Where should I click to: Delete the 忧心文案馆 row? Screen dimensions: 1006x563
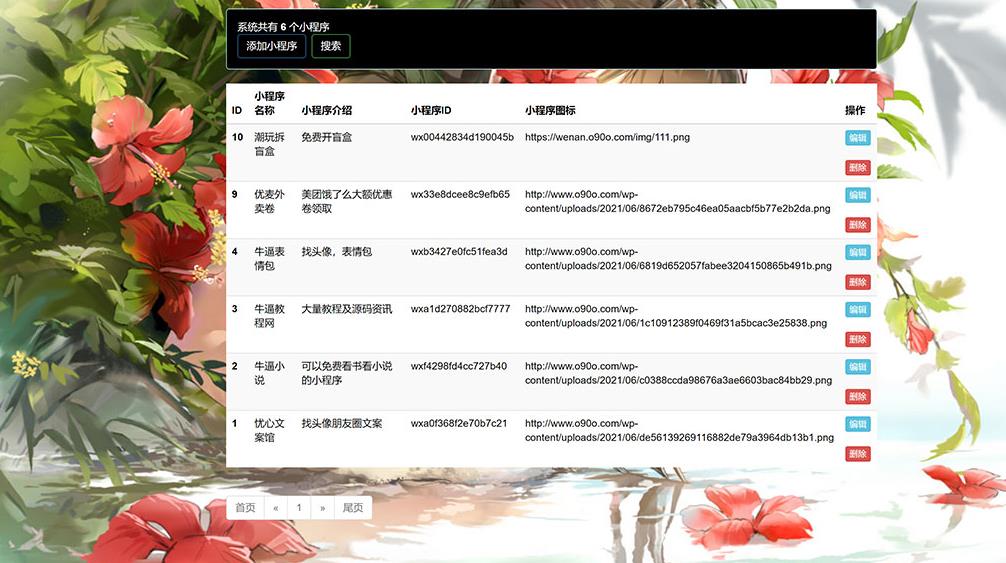tap(857, 453)
